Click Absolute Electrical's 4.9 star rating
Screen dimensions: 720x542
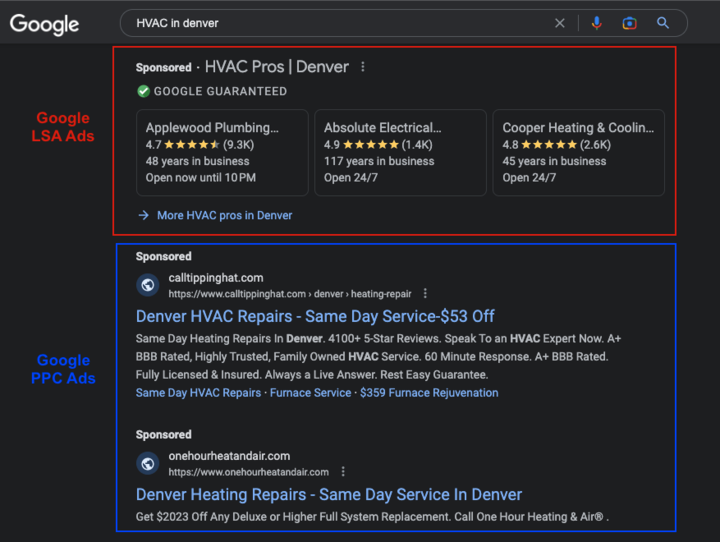pyautogui.click(x=378, y=145)
